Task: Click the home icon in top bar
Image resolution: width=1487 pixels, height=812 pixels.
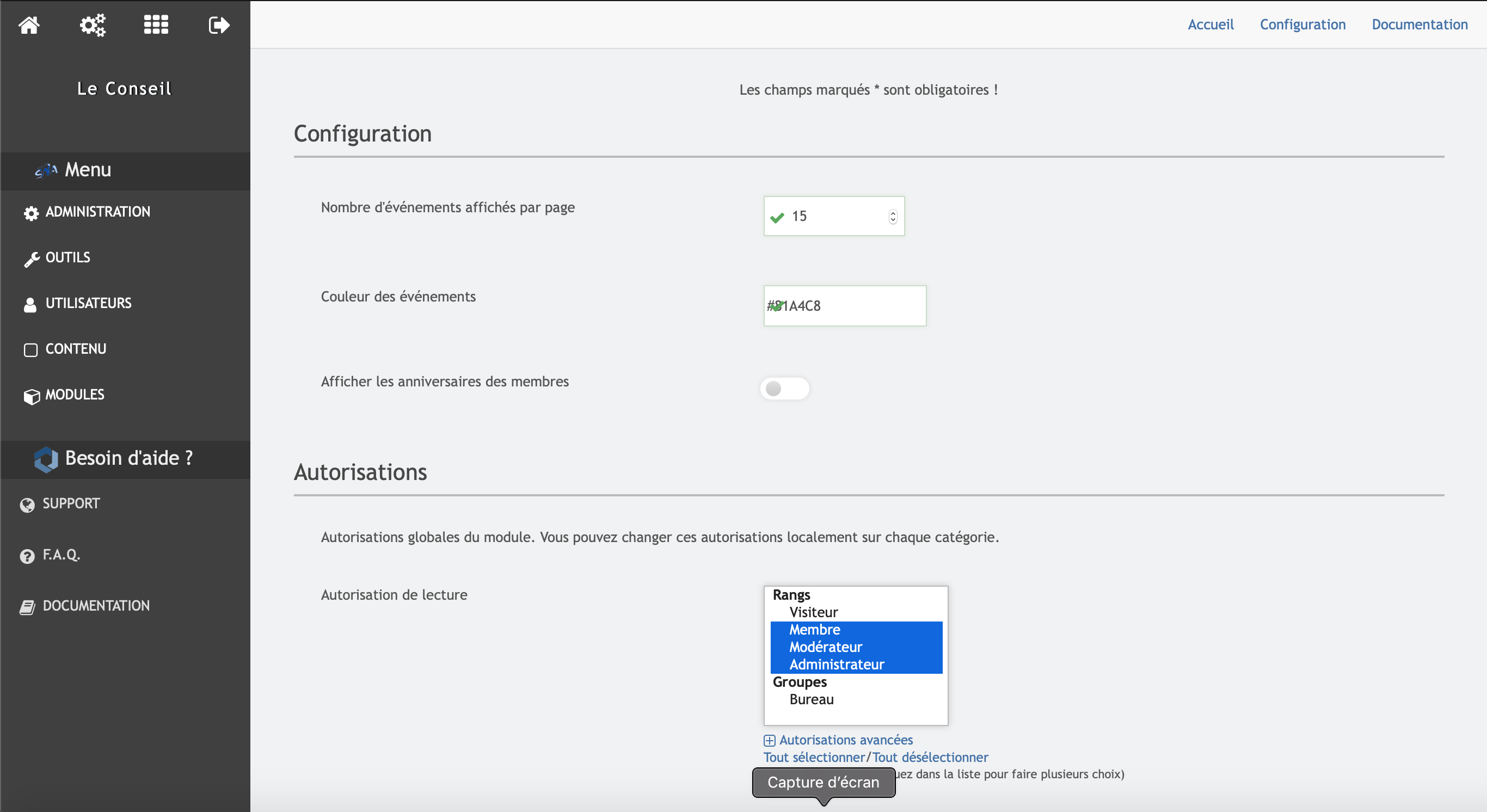Action: pyautogui.click(x=29, y=25)
